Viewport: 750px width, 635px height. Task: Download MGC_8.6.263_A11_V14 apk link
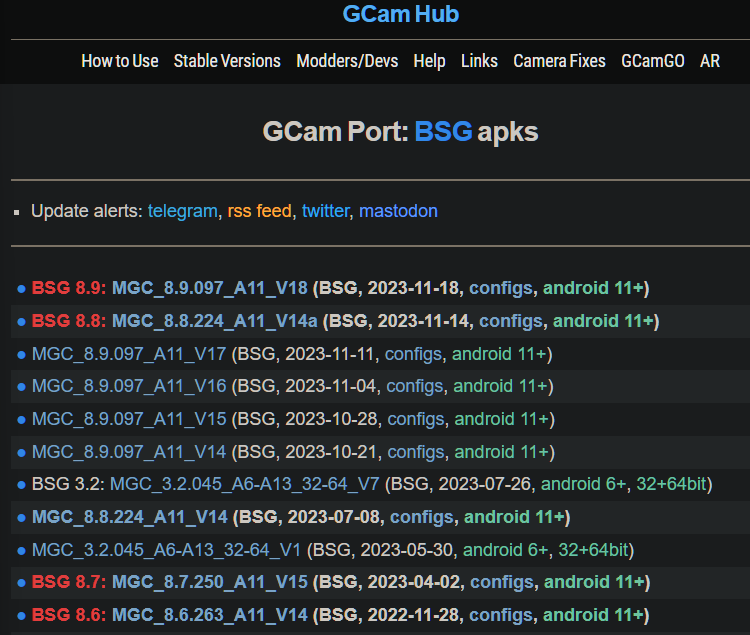pyautogui.click(x=210, y=615)
